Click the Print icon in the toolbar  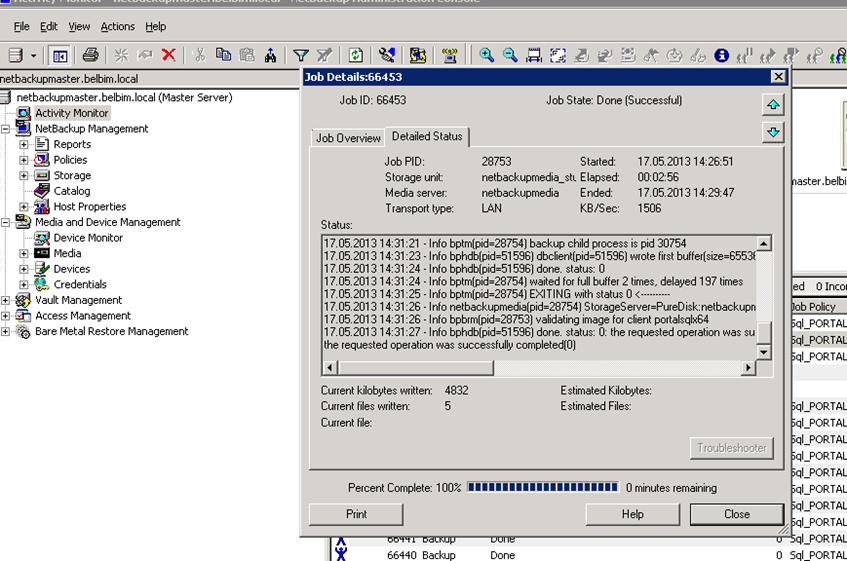click(91, 55)
